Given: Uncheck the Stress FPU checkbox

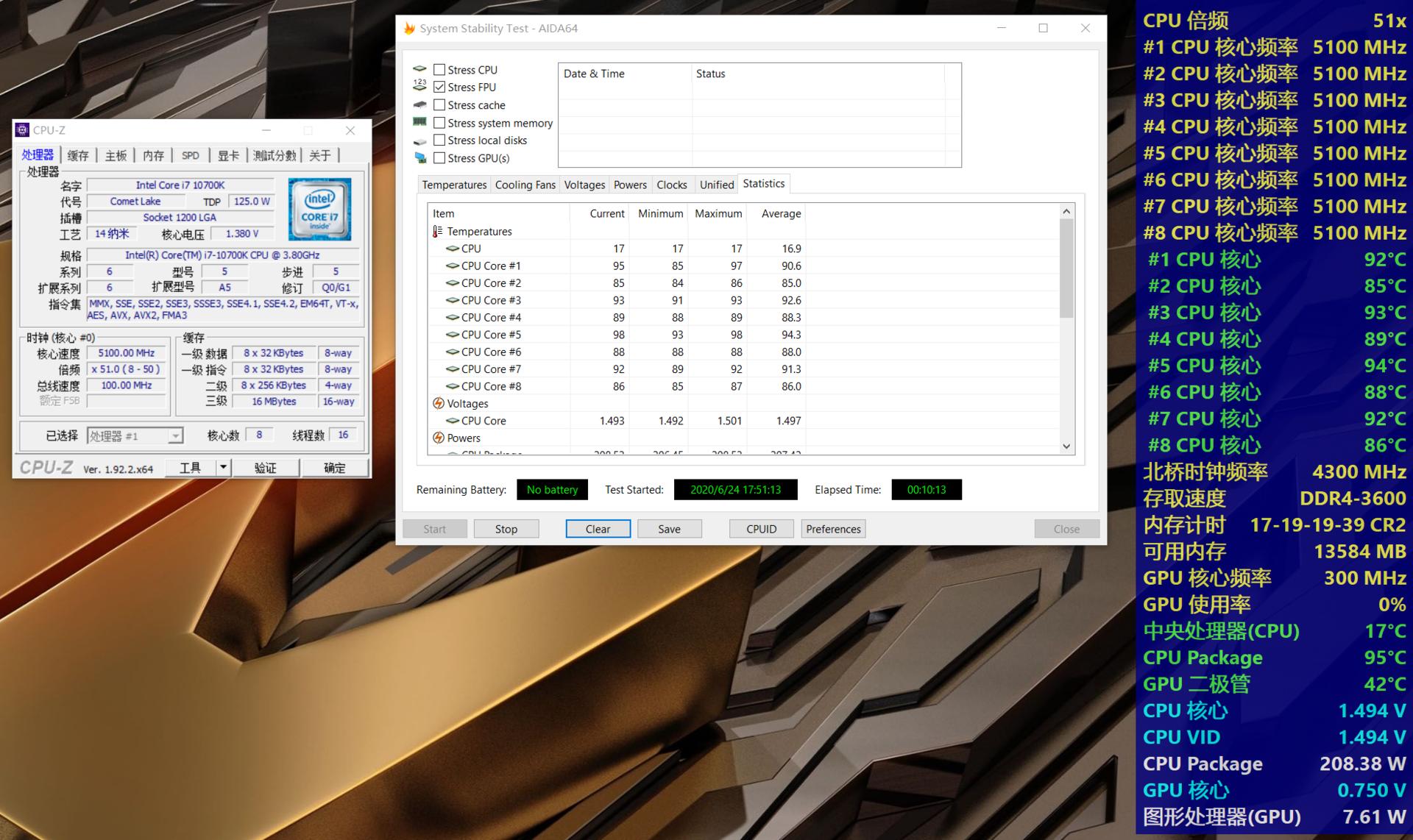Looking at the screenshot, I should pyautogui.click(x=439, y=87).
